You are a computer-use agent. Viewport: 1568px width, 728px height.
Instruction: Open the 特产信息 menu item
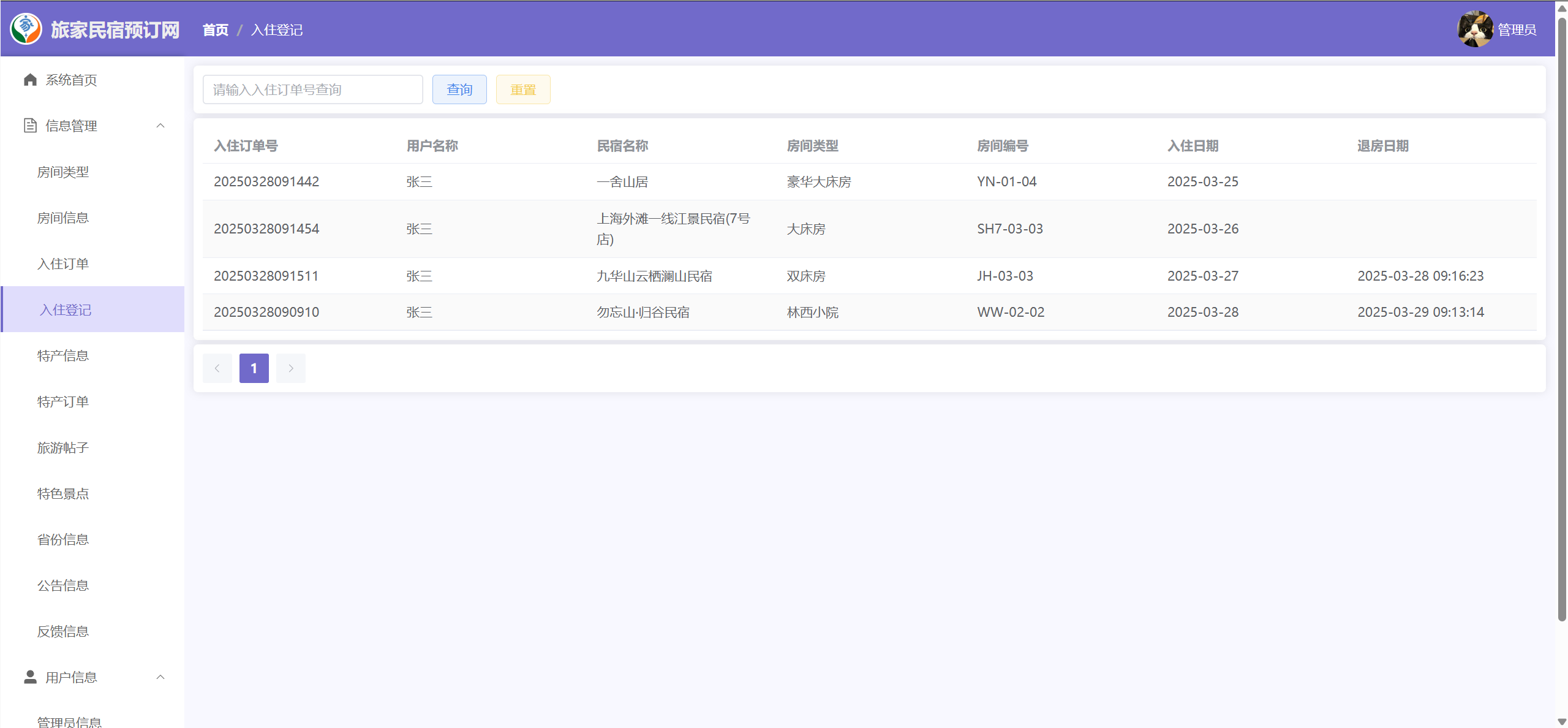pos(63,355)
